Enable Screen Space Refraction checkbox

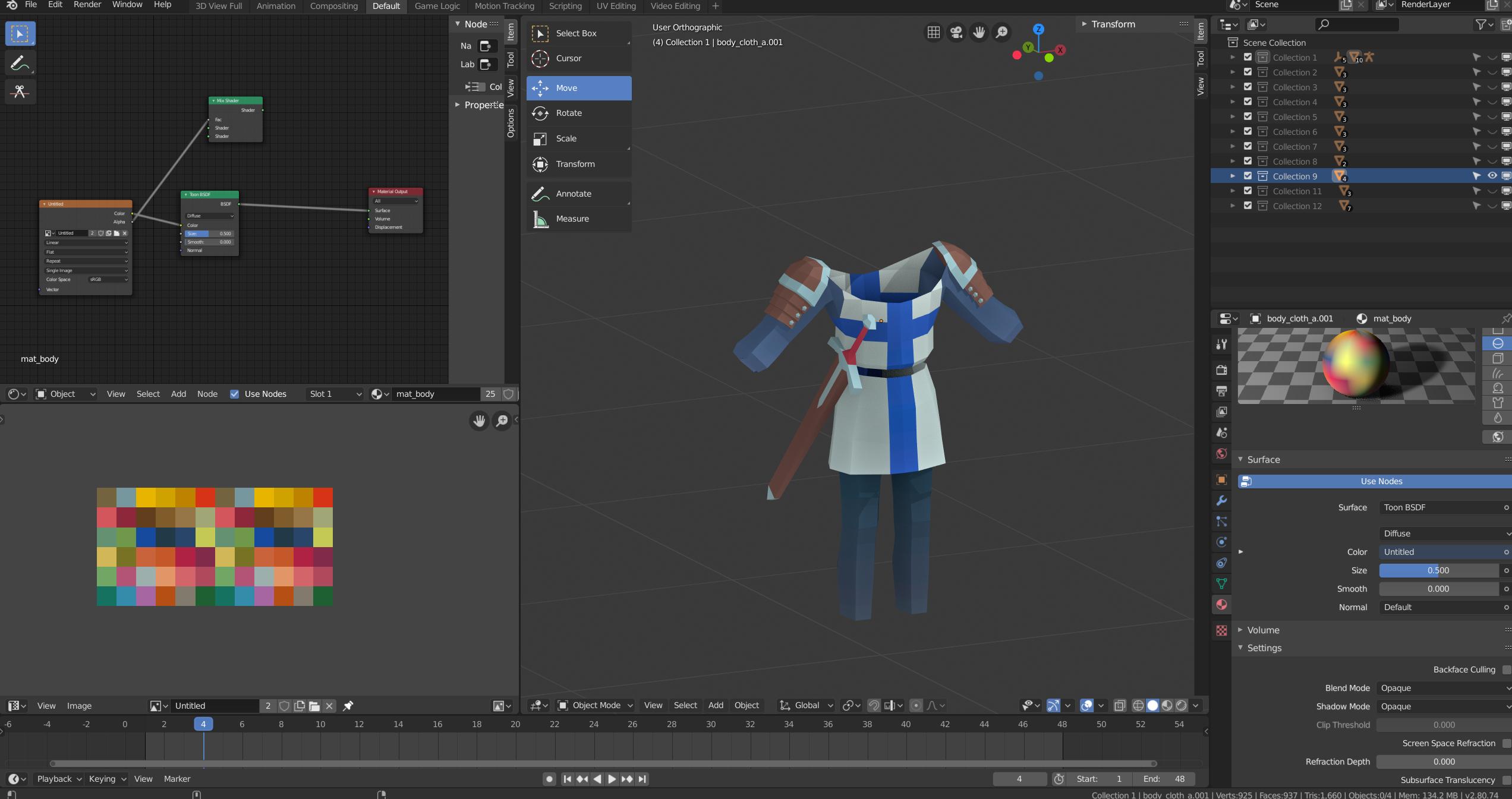pyautogui.click(x=1506, y=743)
